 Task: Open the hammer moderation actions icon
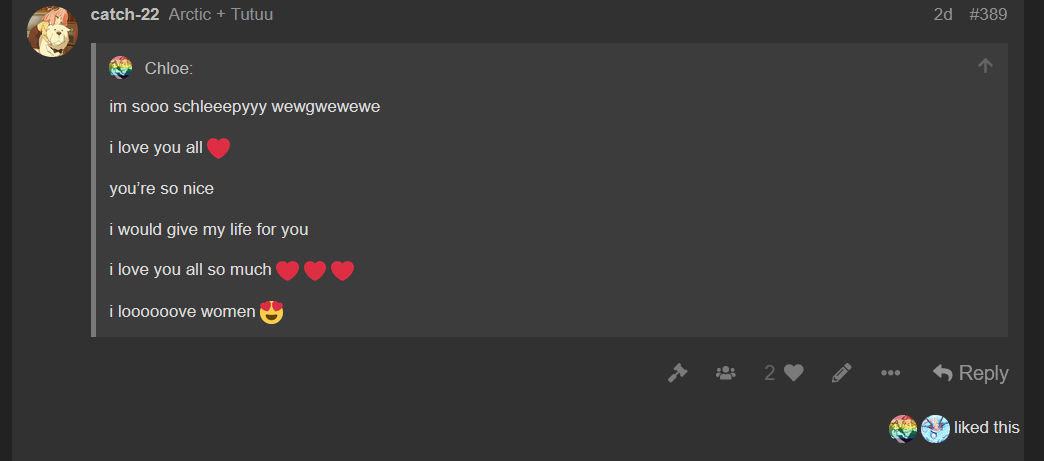(677, 373)
